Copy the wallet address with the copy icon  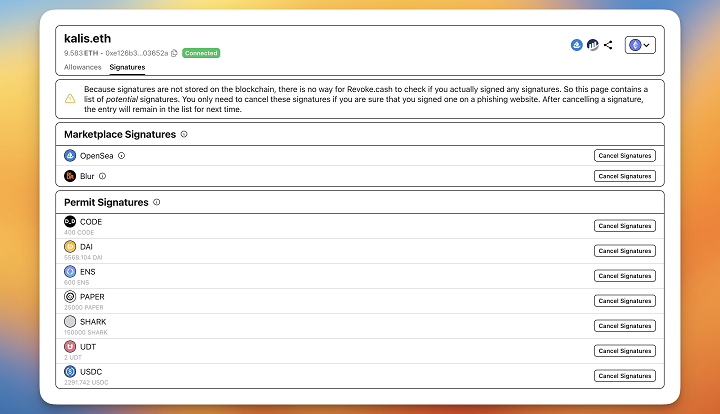(x=174, y=53)
